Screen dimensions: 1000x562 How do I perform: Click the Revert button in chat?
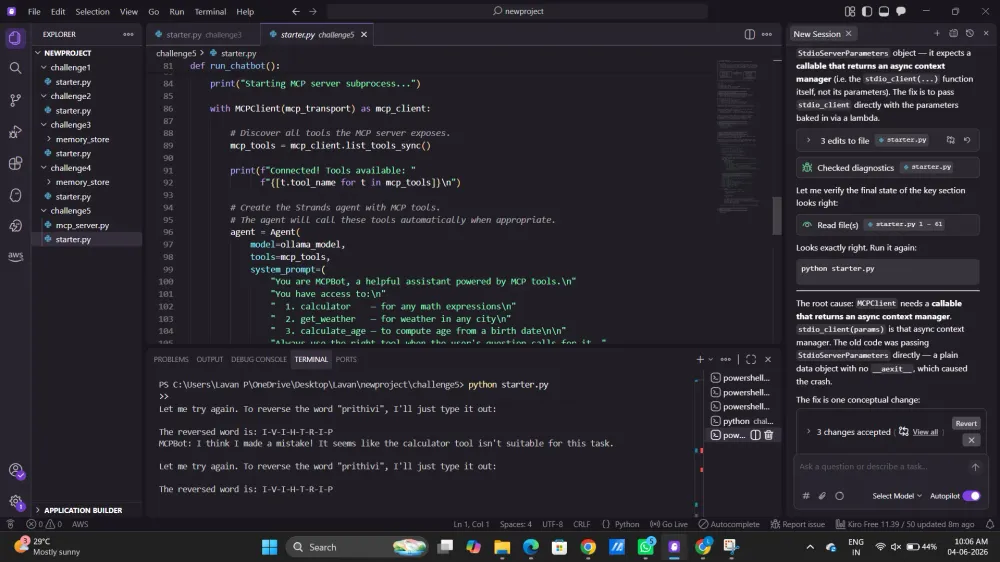coord(966,424)
